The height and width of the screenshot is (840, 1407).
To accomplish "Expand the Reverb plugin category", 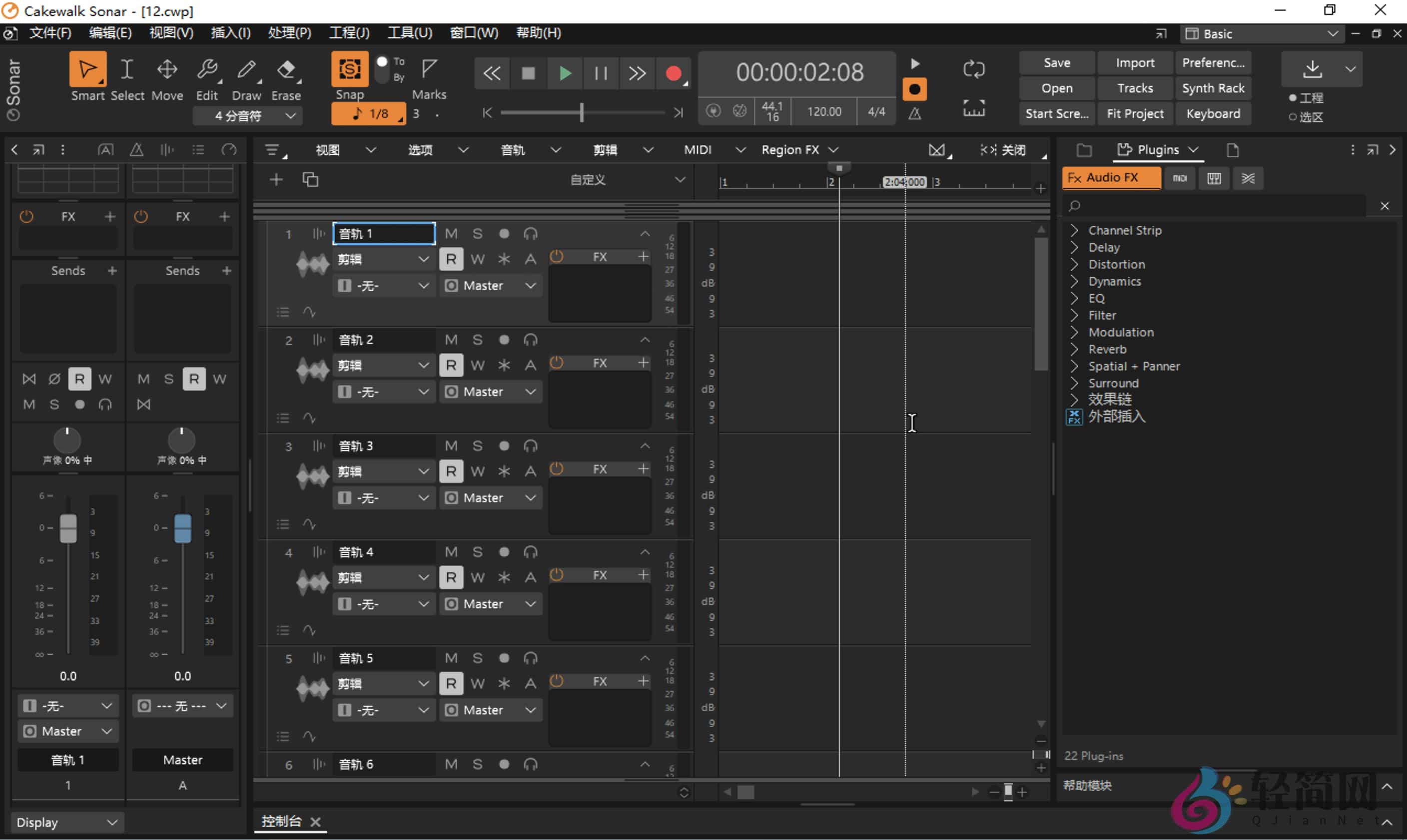I will click(1105, 349).
